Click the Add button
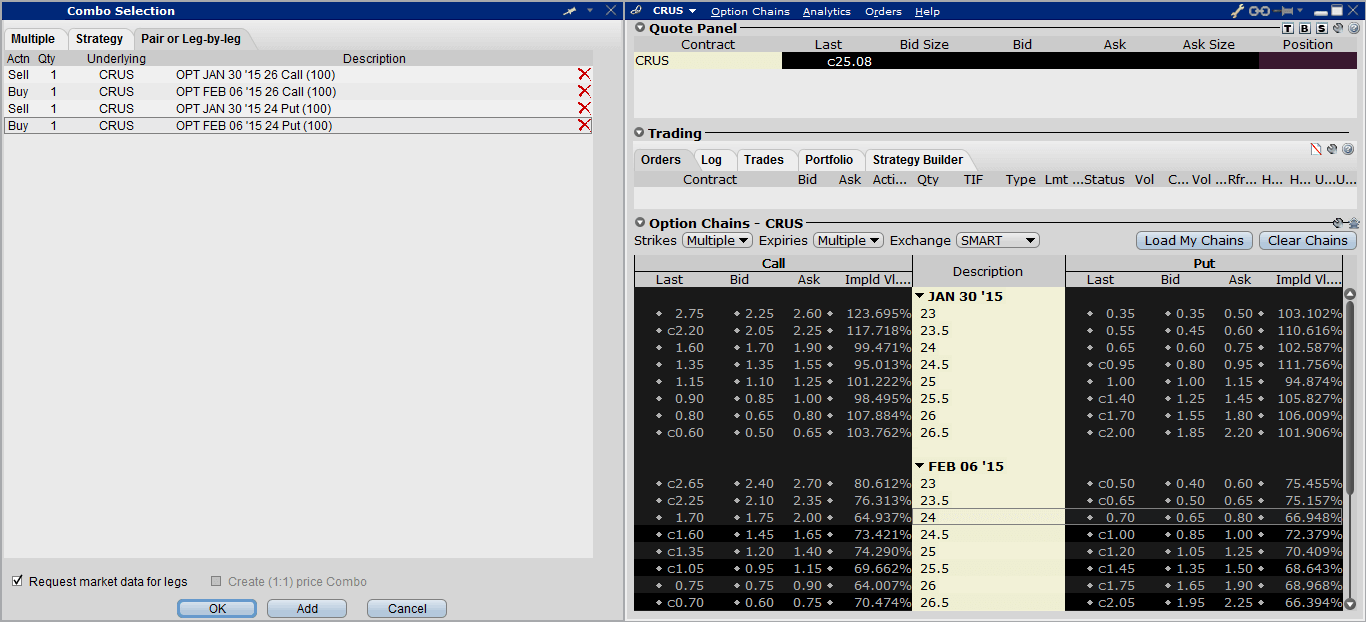1366x622 pixels. coord(307,608)
